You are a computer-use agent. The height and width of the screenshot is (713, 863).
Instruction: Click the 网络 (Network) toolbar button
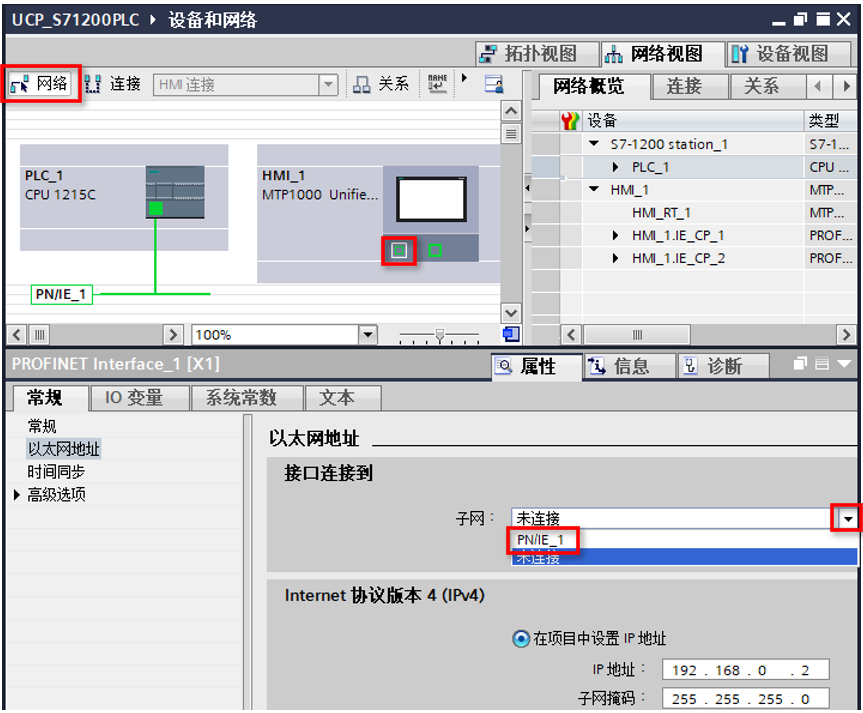[40, 85]
